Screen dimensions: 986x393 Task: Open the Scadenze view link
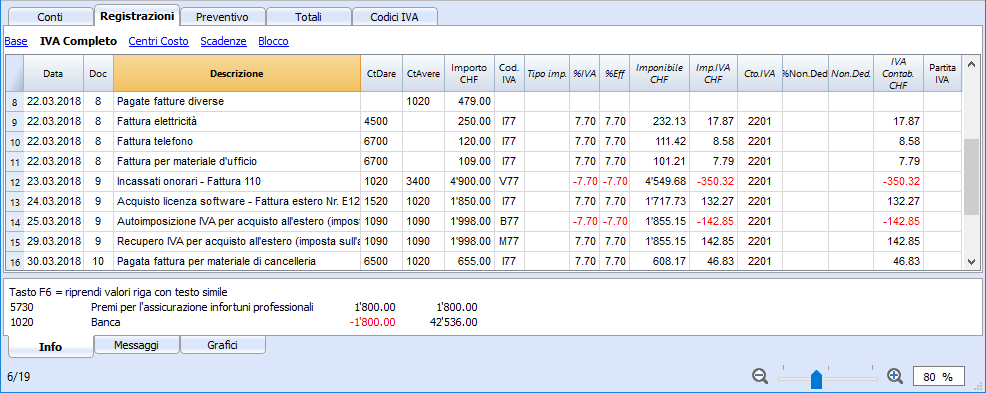tap(223, 42)
